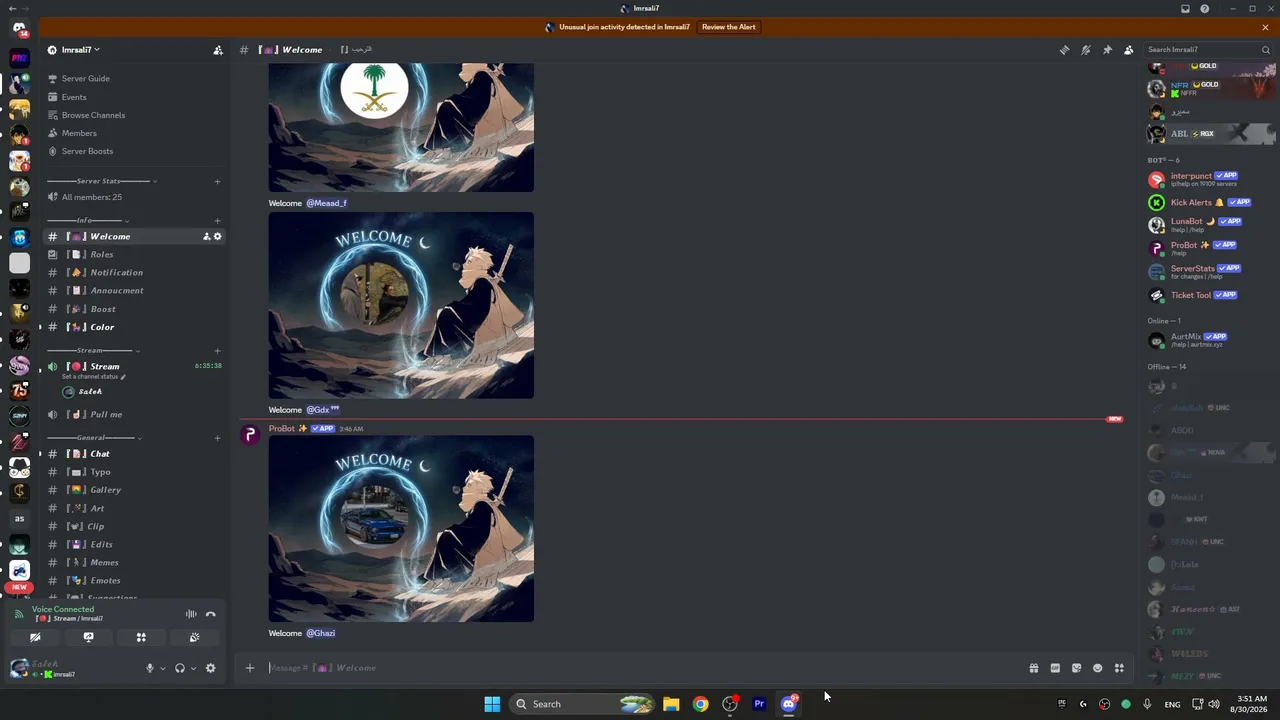
Task: Open the Members page in the sidebar
Action: point(79,133)
